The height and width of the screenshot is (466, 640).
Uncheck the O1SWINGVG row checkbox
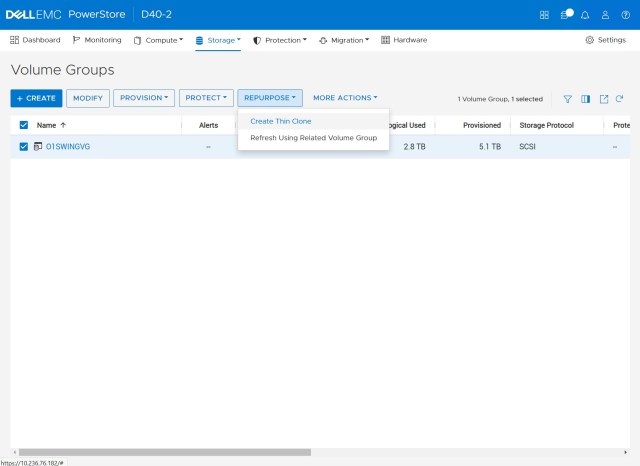[x=24, y=147]
